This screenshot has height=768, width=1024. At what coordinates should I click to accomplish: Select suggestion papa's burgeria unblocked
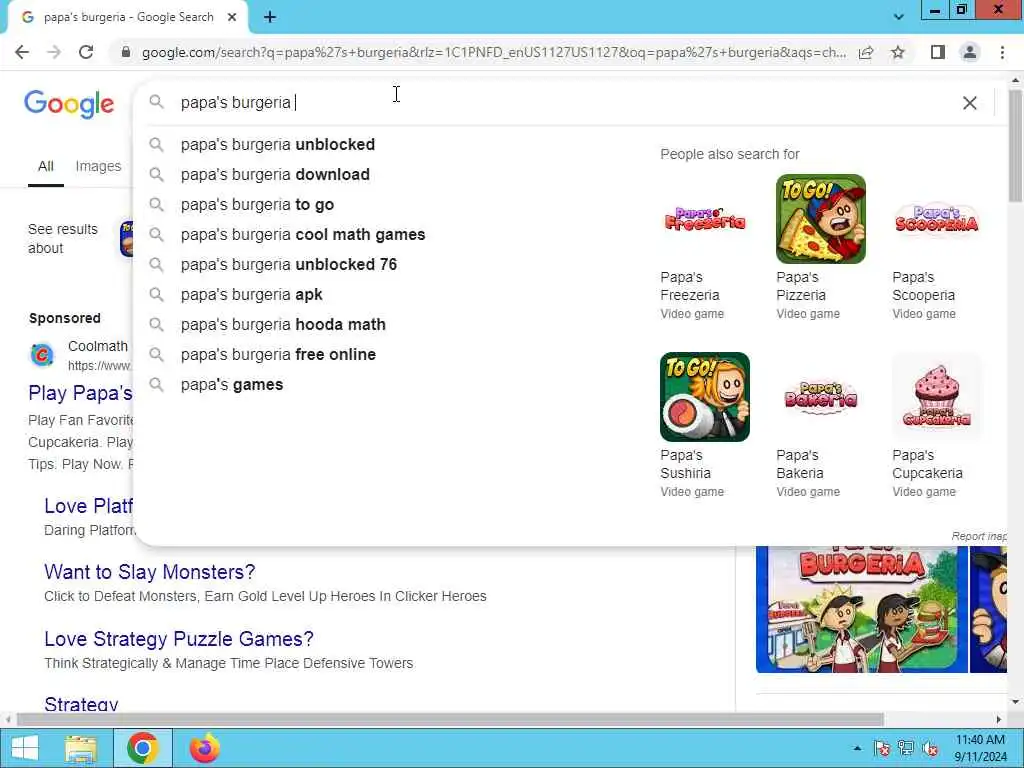(278, 144)
